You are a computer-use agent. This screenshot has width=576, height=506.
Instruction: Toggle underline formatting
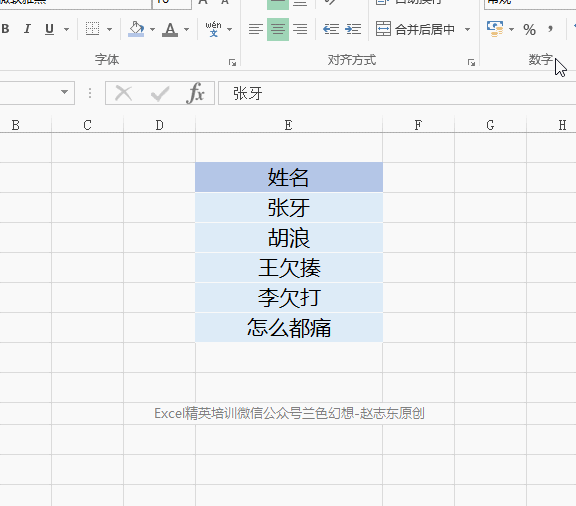coord(49,29)
